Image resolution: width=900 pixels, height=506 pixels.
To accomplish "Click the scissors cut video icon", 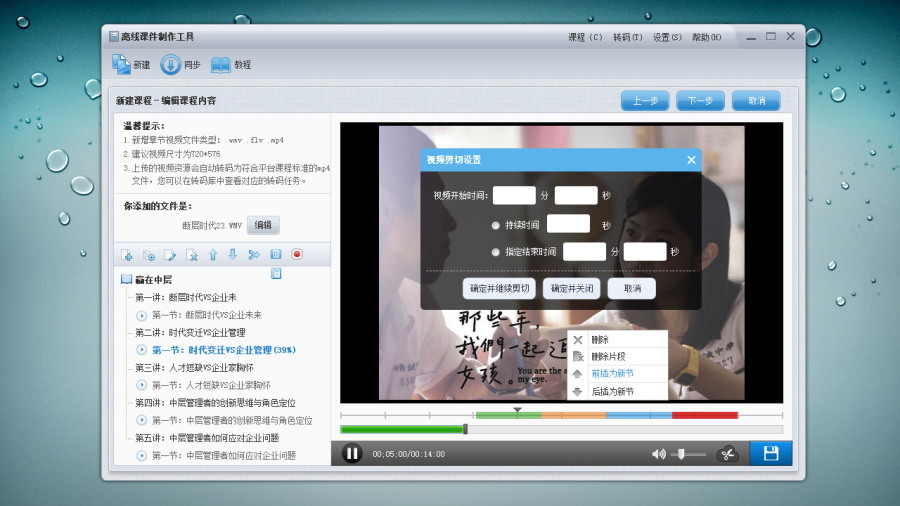I will click(x=727, y=454).
